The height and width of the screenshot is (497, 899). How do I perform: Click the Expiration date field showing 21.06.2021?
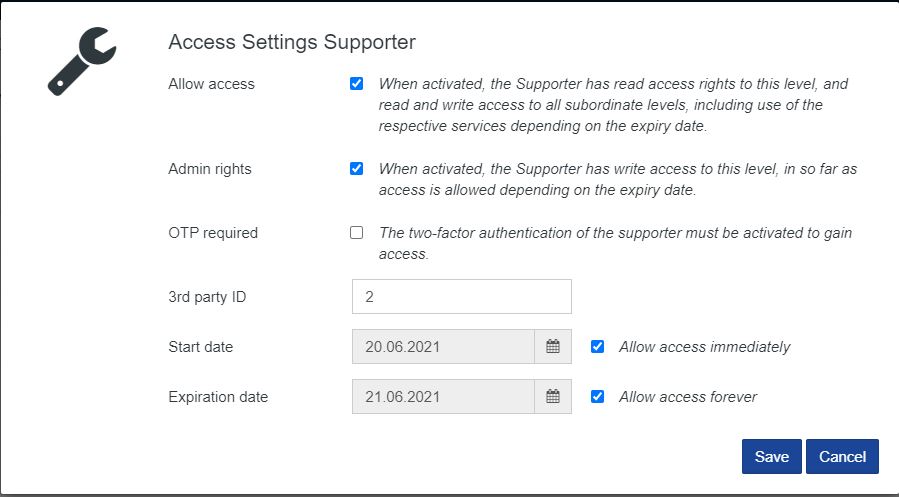click(x=443, y=396)
